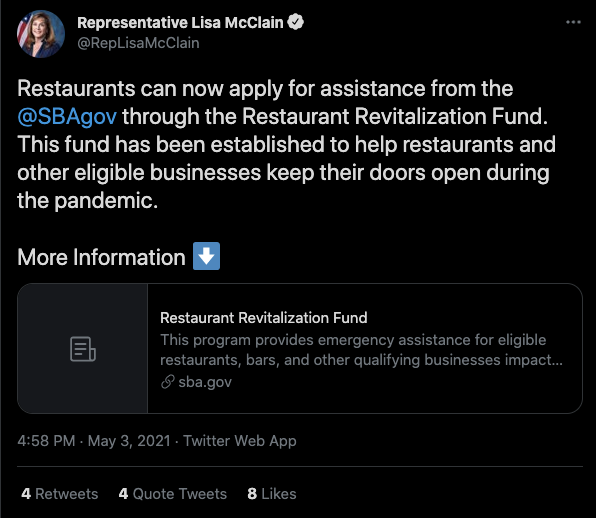
Task: Click the document icon in link card
Action: click(82, 349)
